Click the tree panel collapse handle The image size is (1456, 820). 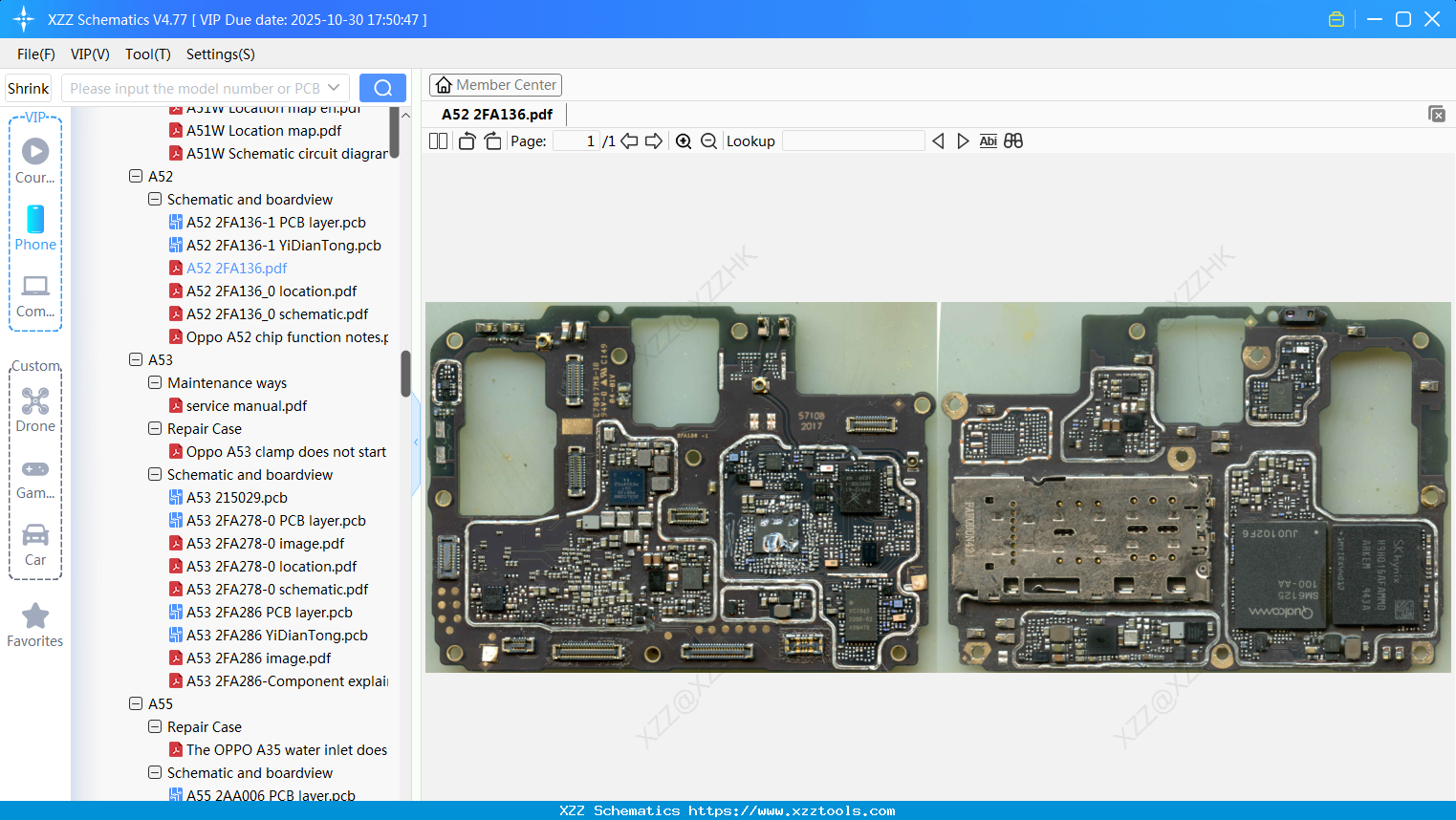click(416, 442)
